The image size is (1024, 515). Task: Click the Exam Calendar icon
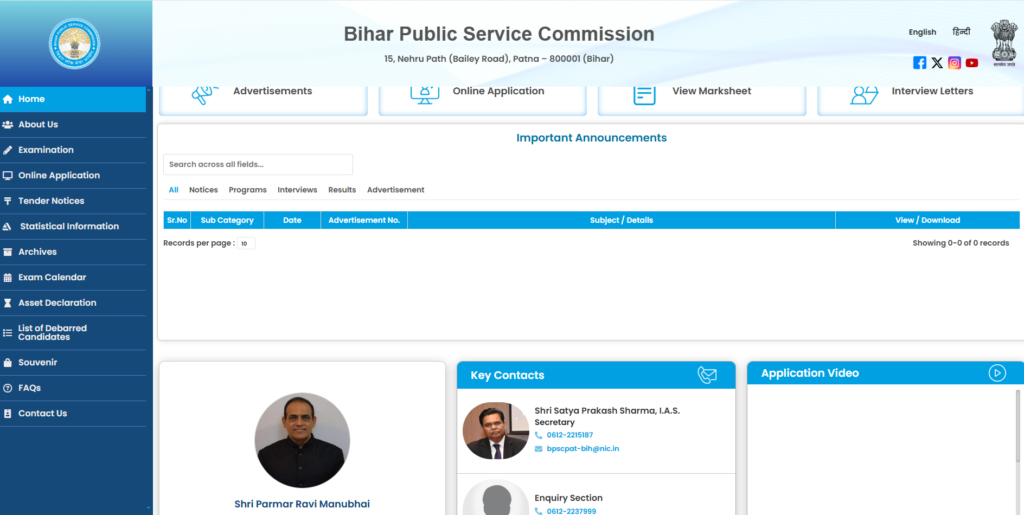pyautogui.click(x=8, y=277)
